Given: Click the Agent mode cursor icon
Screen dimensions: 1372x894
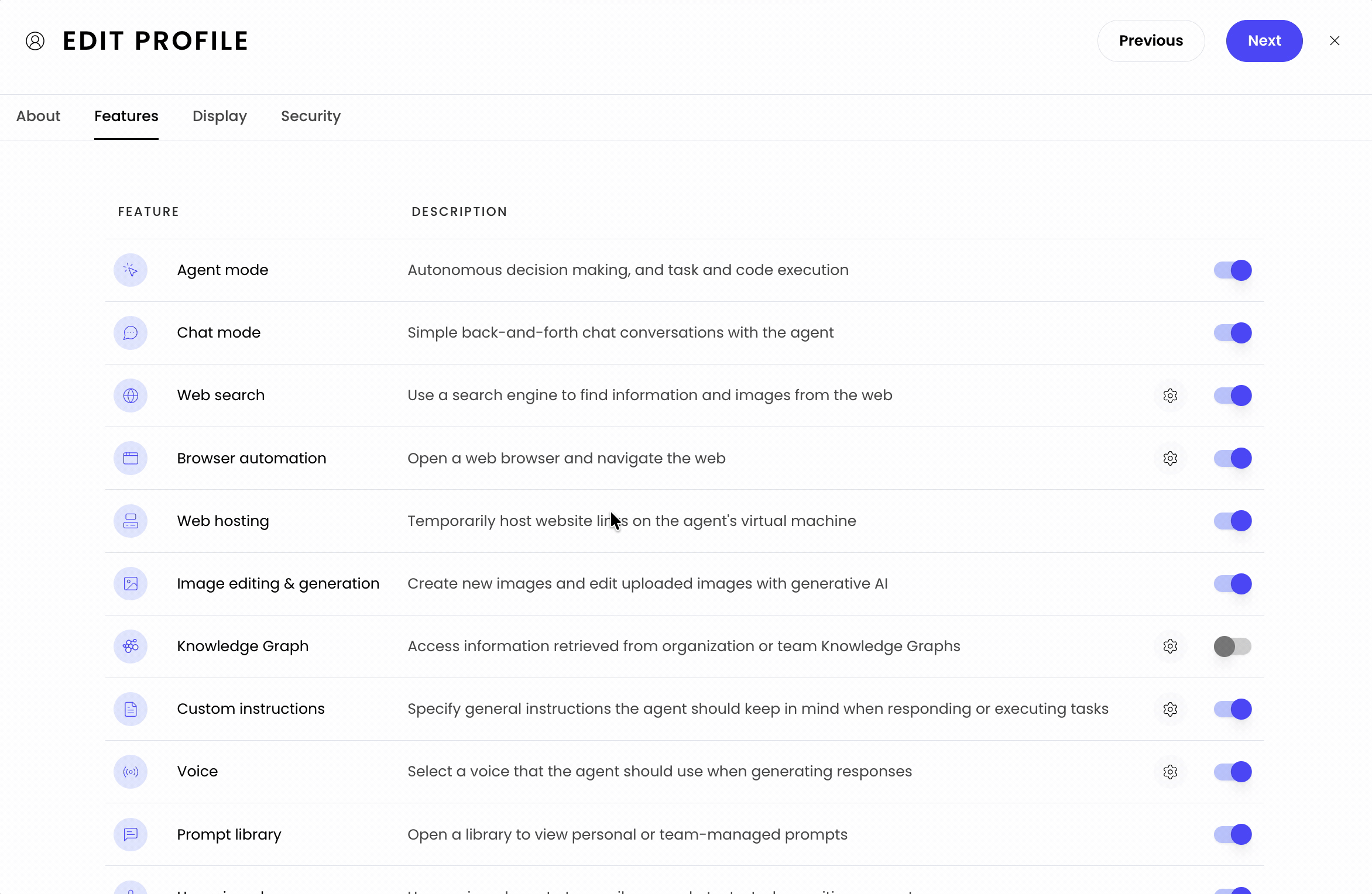Looking at the screenshot, I should (131, 270).
